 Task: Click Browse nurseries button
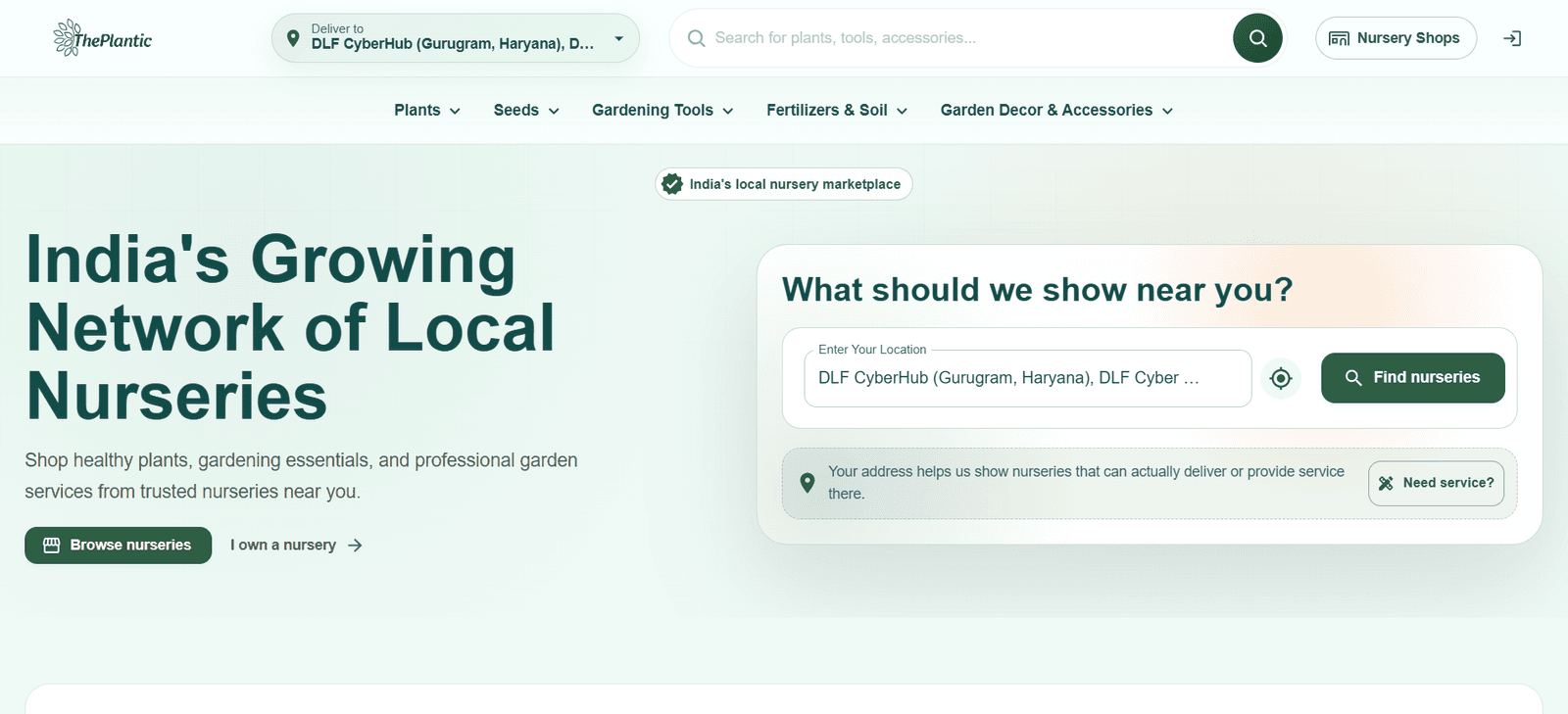pyautogui.click(x=118, y=545)
